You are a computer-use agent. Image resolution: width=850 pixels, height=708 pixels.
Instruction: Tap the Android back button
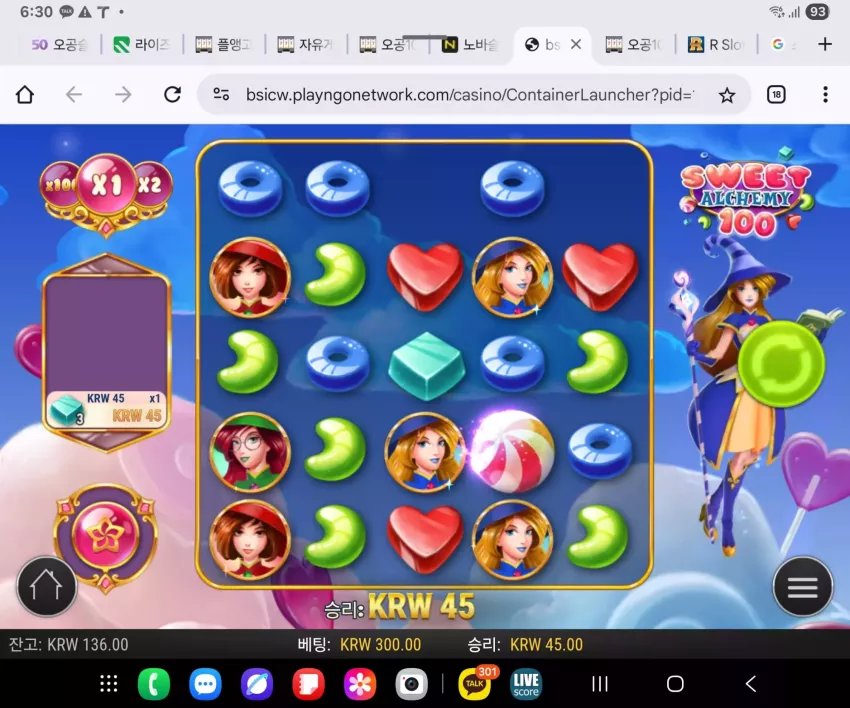point(751,684)
